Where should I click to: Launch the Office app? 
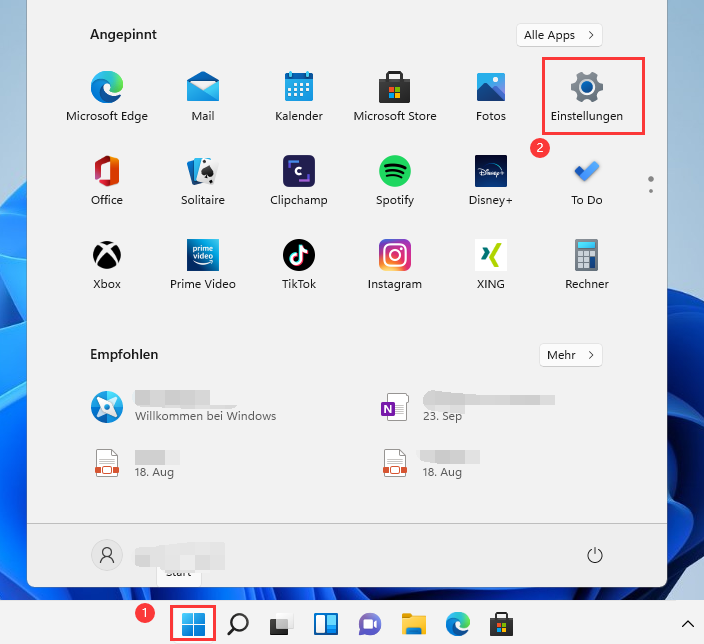(x=107, y=180)
